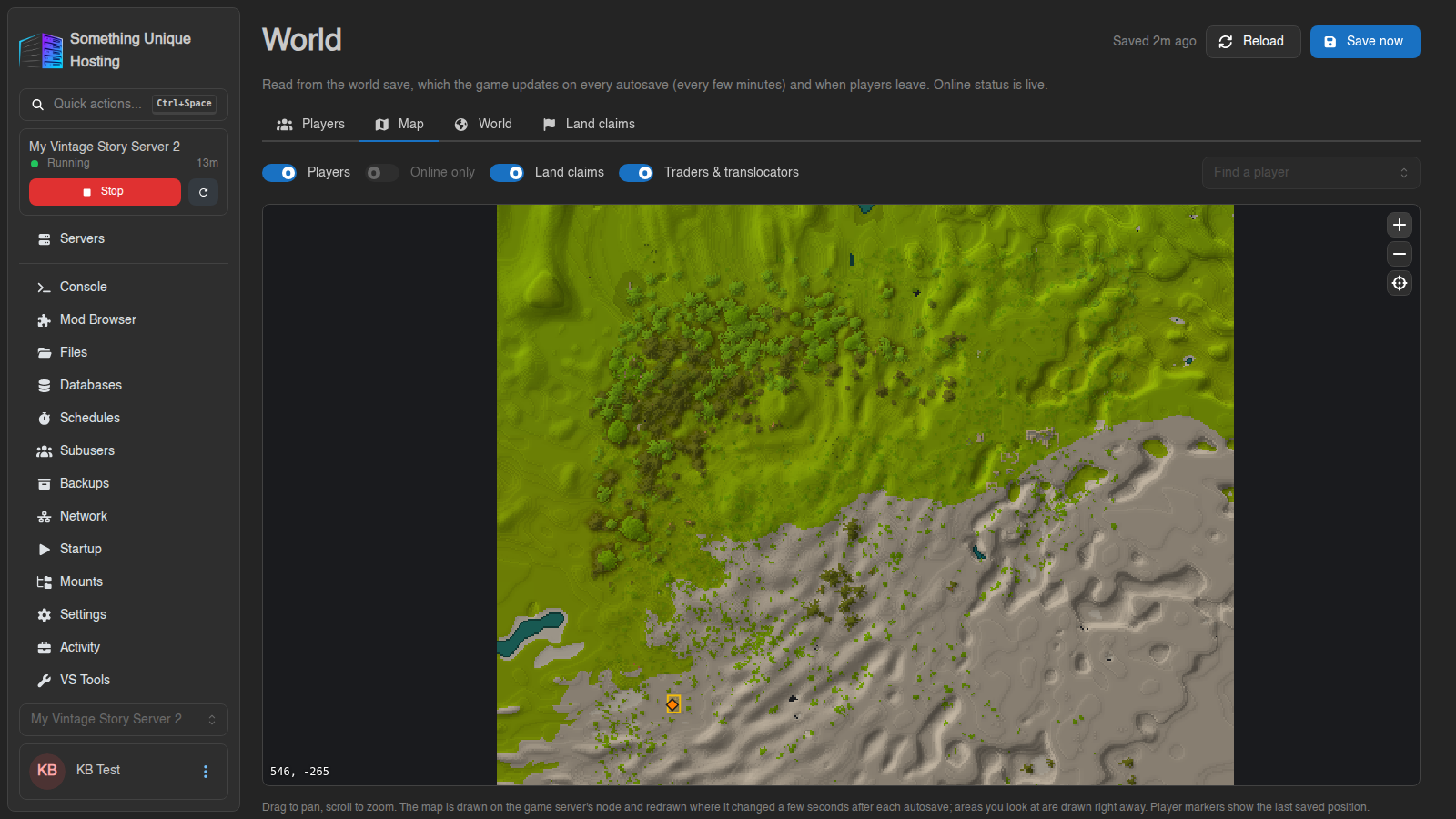This screenshot has height=819, width=1456.
Task: Open the VS Tools page
Action: (124, 680)
